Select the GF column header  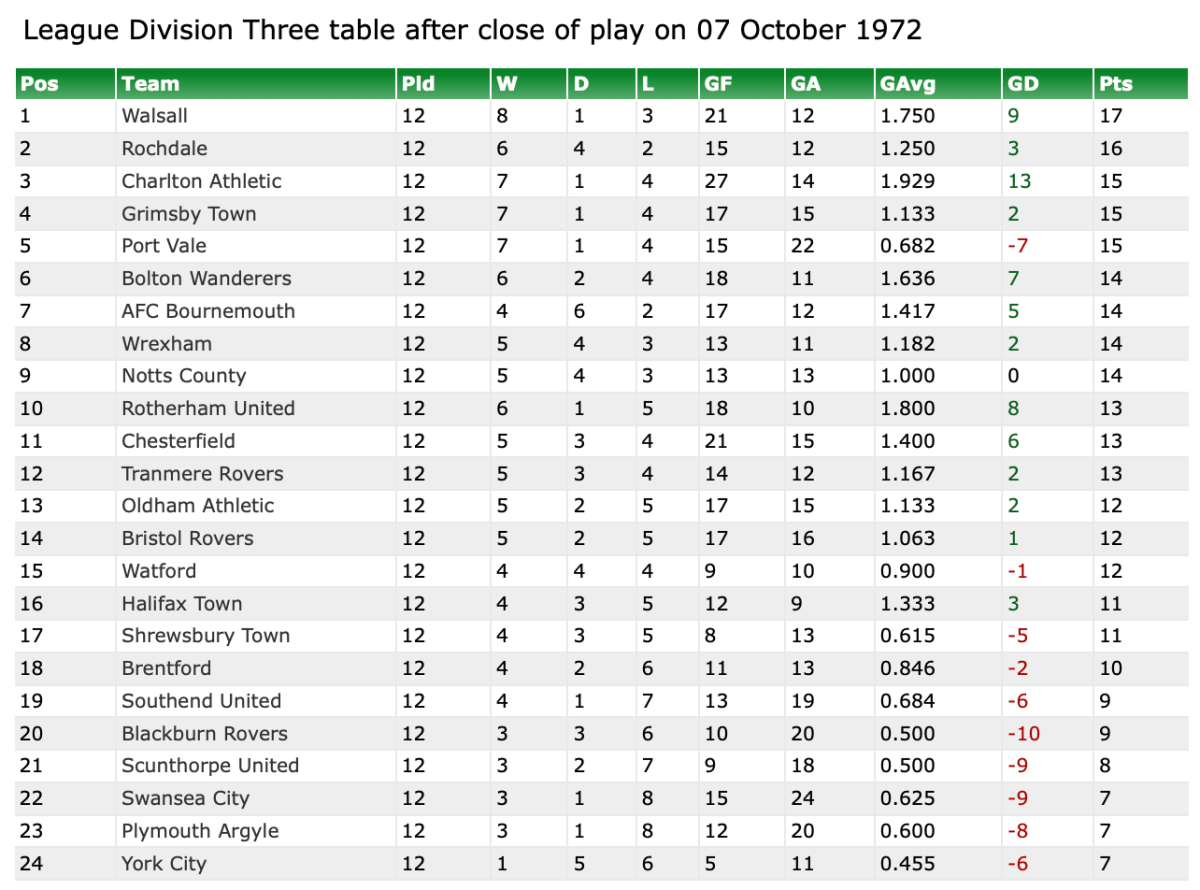pyautogui.click(x=718, y=84)
